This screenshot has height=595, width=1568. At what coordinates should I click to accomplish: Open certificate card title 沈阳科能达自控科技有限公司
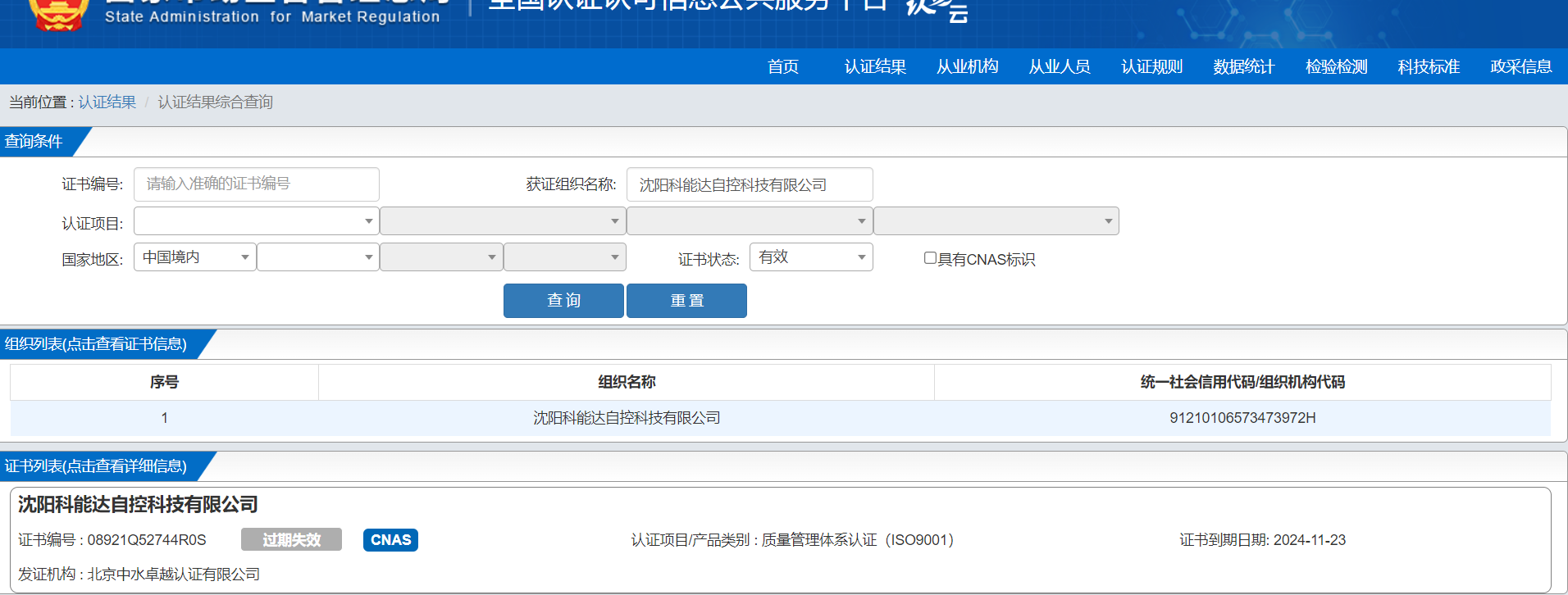click(x=138, y=505)
